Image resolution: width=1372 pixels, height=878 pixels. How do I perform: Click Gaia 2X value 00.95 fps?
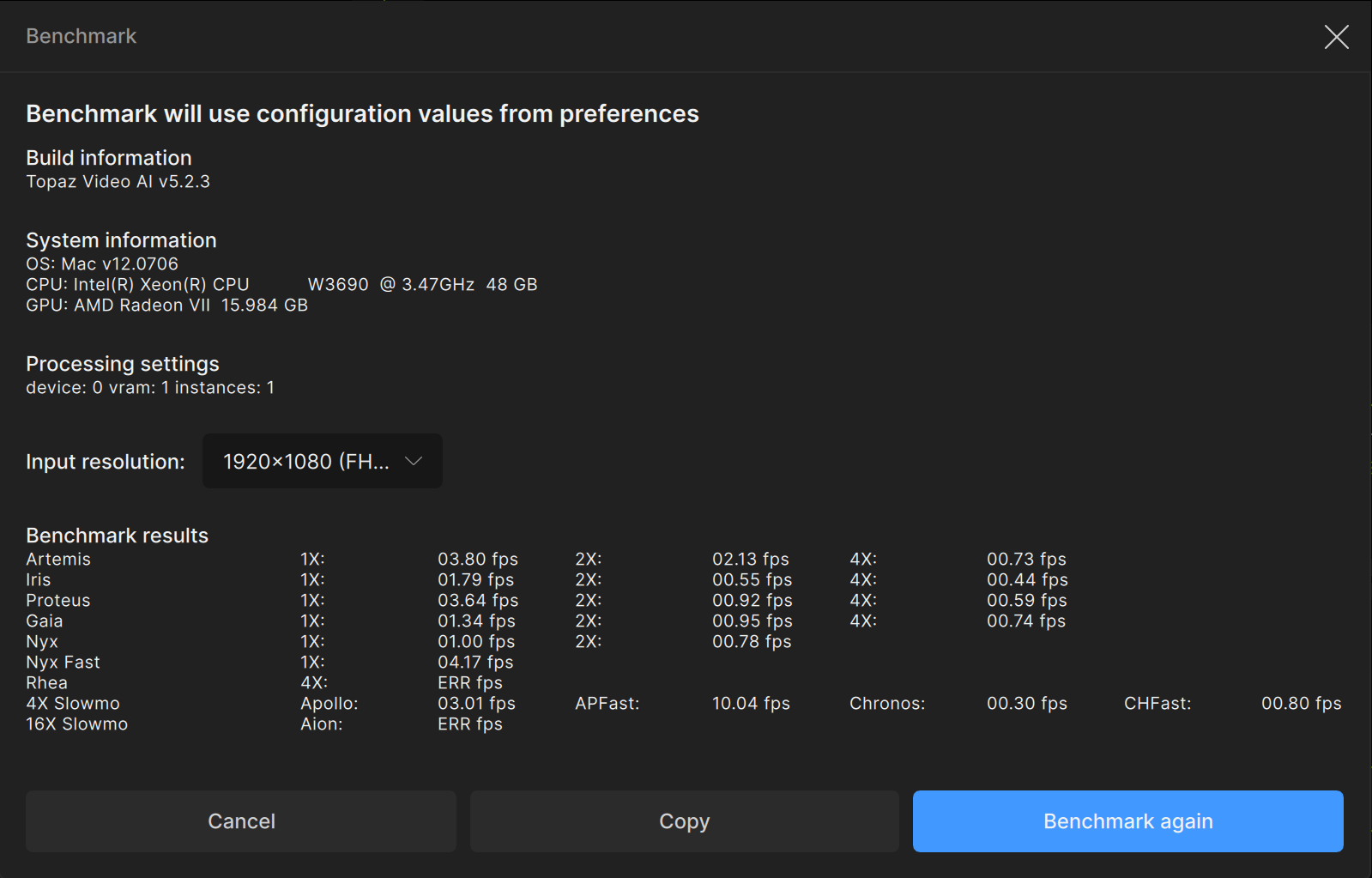752,621
